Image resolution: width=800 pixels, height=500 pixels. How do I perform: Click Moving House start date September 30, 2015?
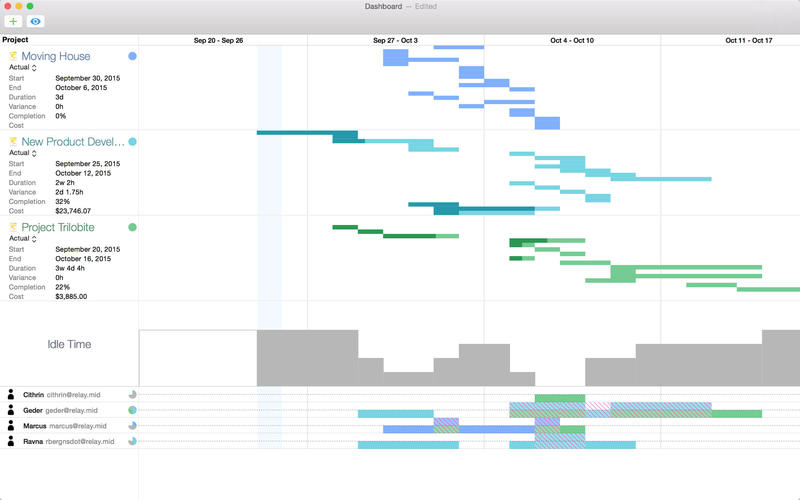point(88,78)
